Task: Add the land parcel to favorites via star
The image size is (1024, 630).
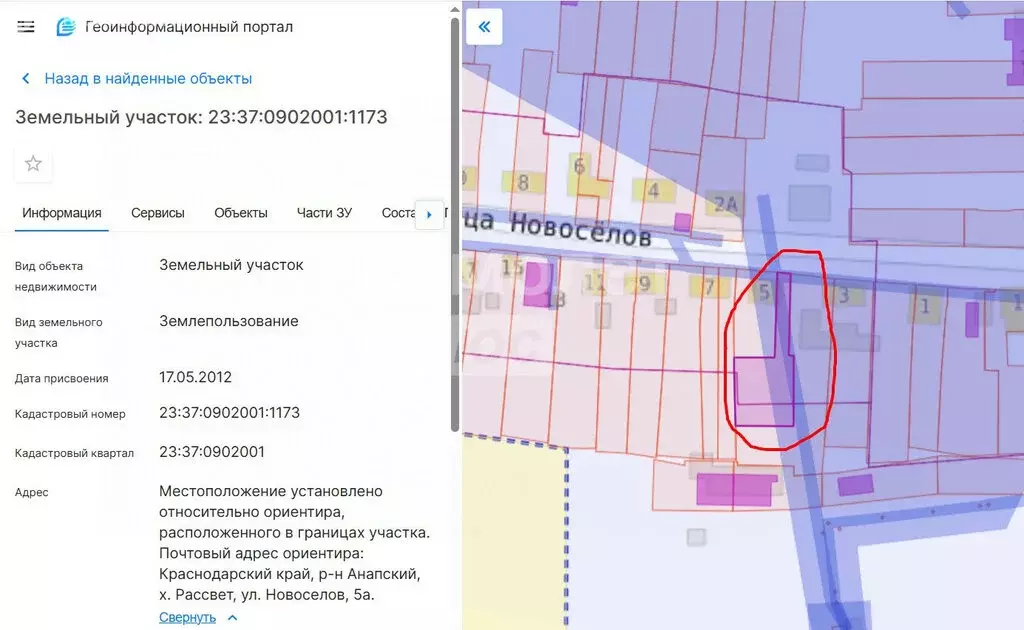Action: point(33,163)
